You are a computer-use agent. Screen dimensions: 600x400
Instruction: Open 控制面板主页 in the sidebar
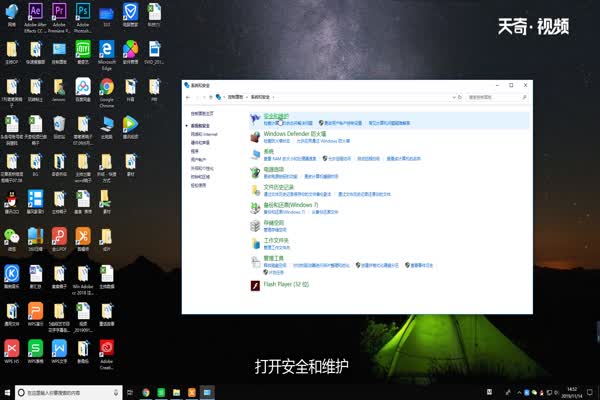tap(202, 114)
